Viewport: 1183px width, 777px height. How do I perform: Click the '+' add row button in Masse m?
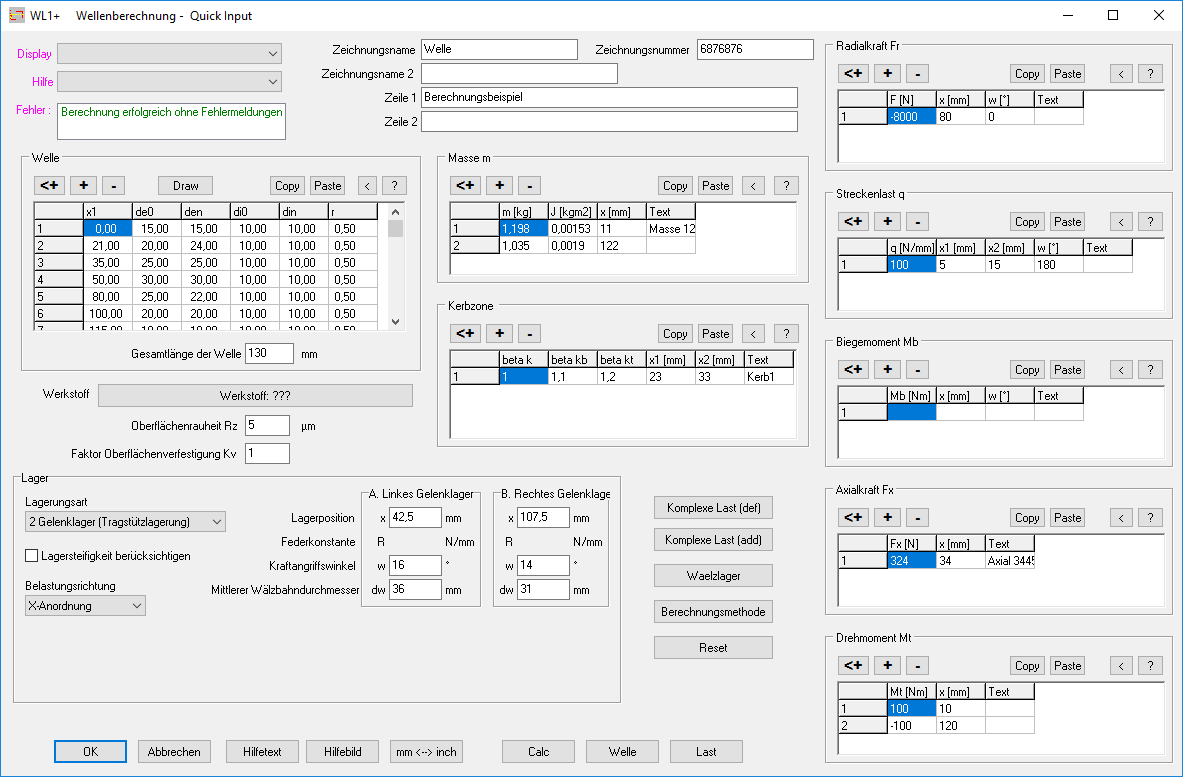click(x=499, y=185)
